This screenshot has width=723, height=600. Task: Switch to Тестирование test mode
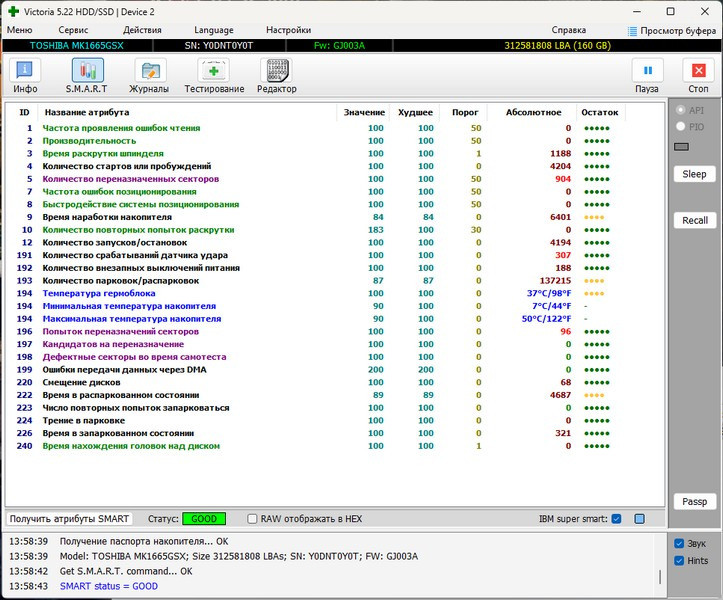coord(214,72)
